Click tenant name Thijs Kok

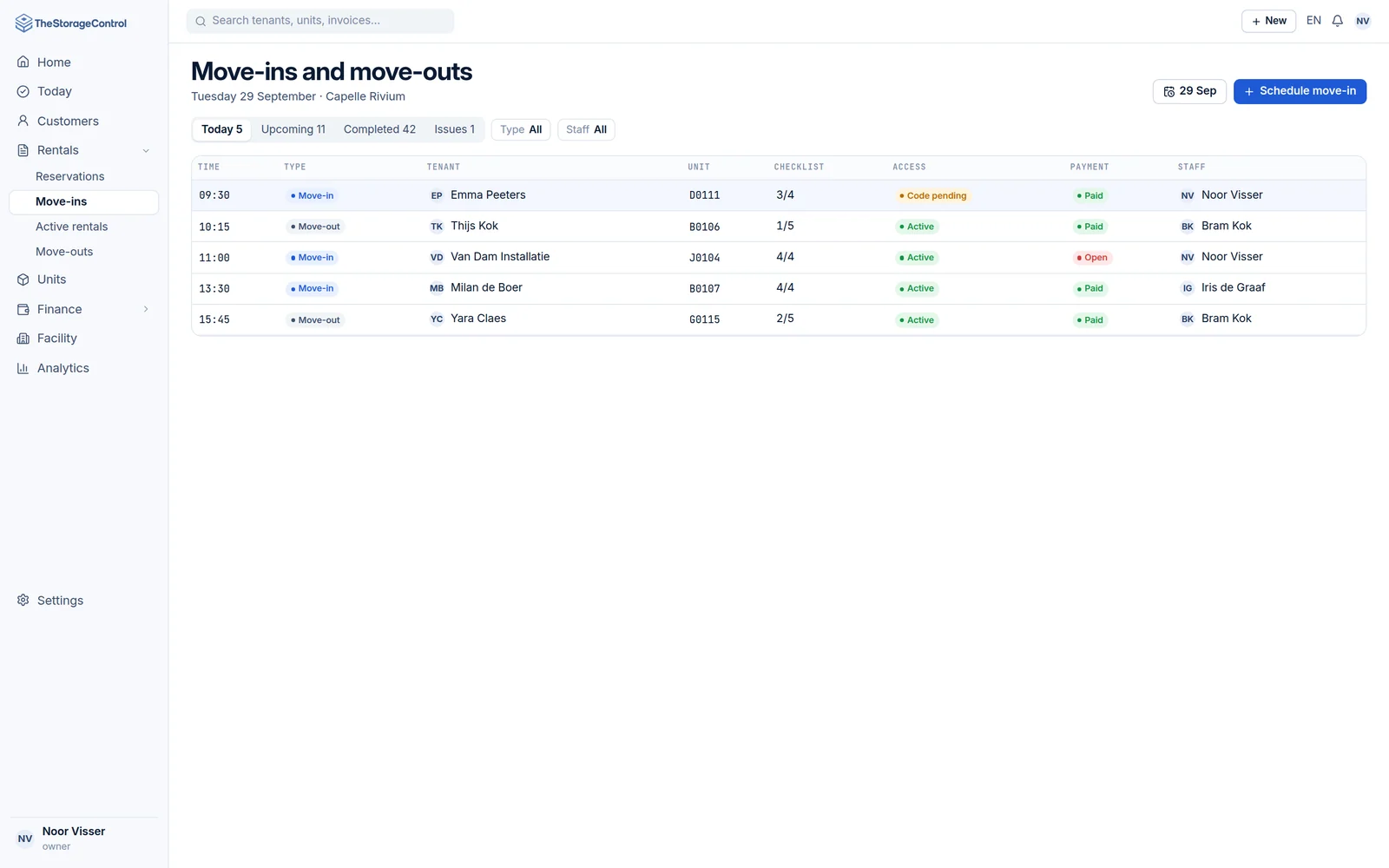click(x=474, y=226)
